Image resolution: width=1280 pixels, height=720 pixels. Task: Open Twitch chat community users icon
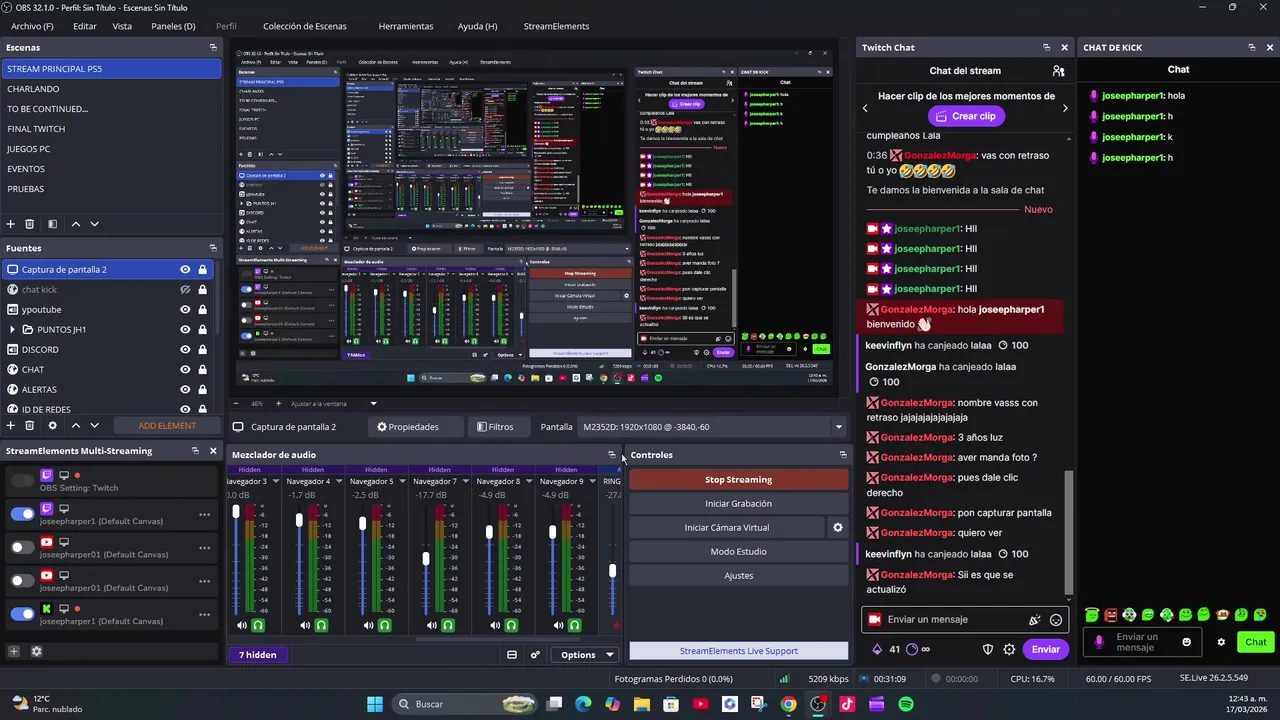tap(1058, 71)
